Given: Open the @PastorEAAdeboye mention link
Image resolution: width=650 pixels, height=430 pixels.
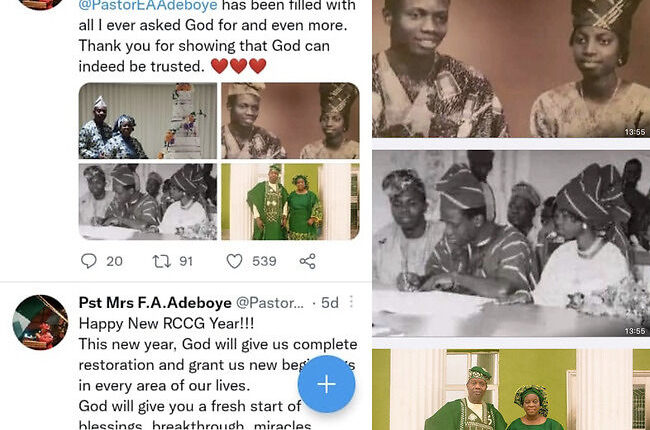Looking at the screenshot, I should point(148,5).
